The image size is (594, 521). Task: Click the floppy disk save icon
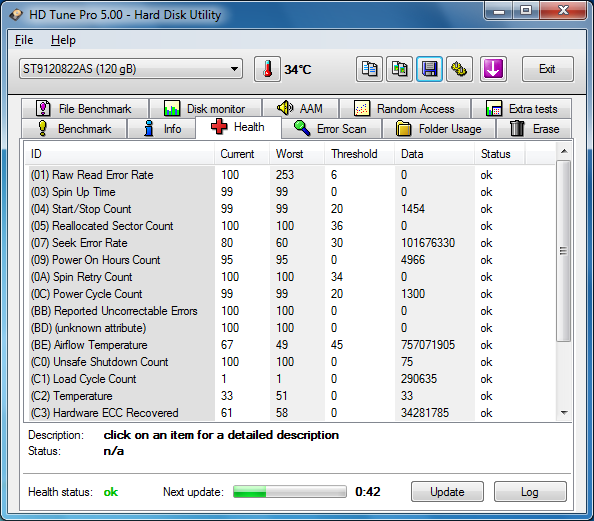click(x=429, y=69)
